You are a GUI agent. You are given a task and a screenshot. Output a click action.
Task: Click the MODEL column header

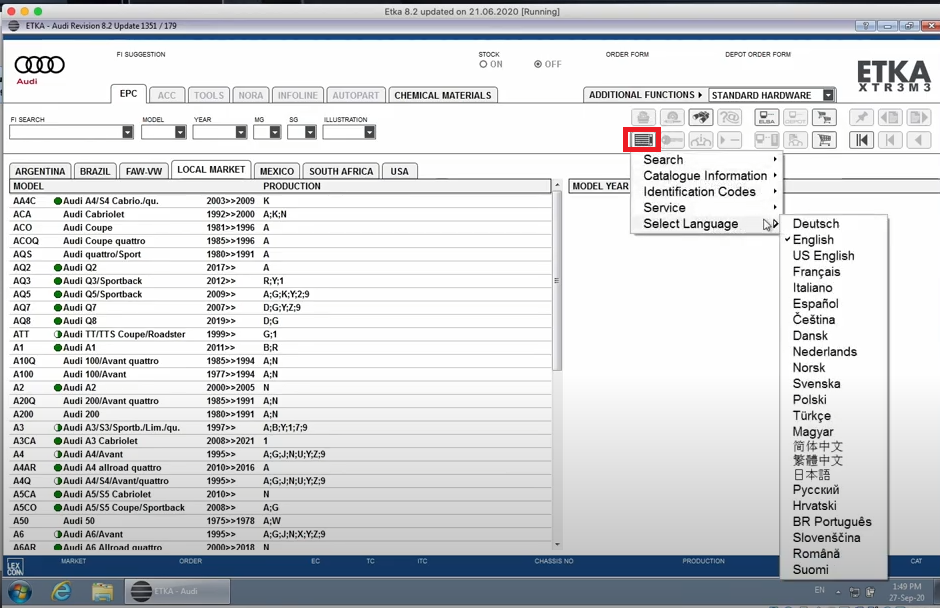click(x=28, y=186)
